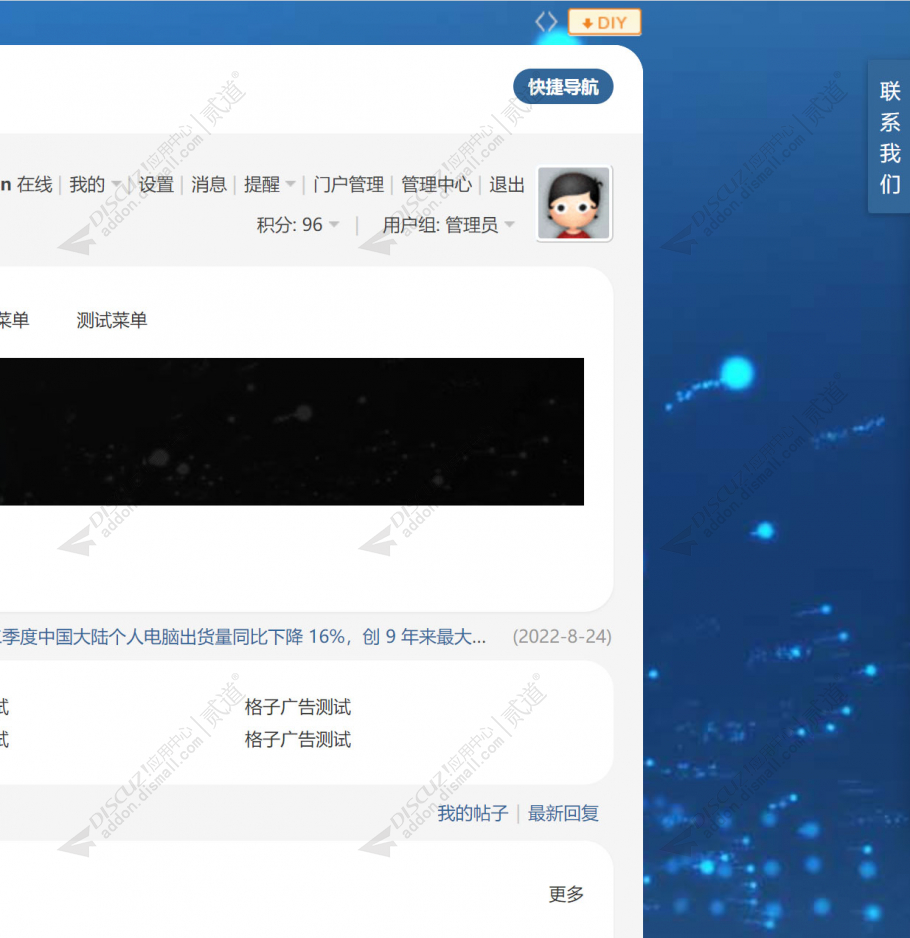Expand the dropdown arrow beside 提醒
910x938 pixels.
(290, 184)
